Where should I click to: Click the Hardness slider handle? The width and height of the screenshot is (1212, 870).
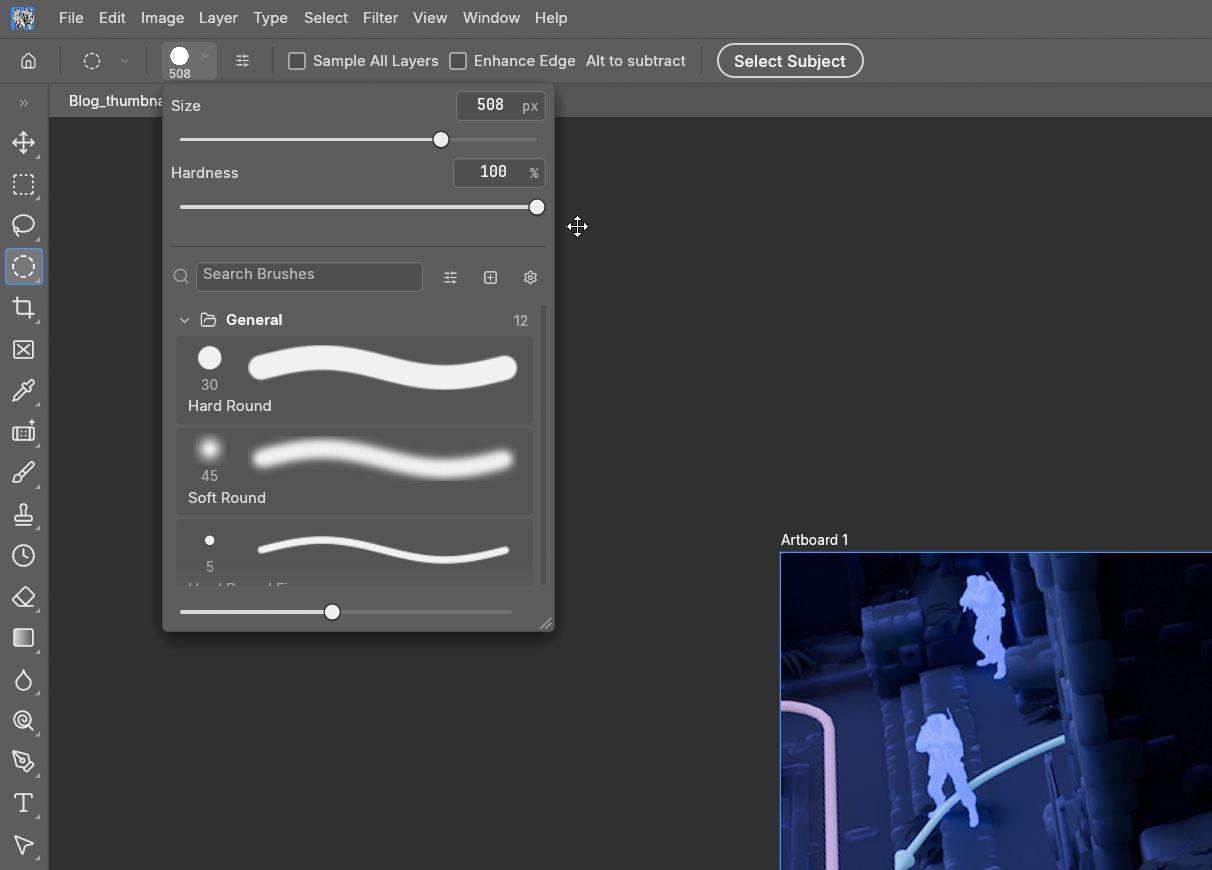click(537, 207)
